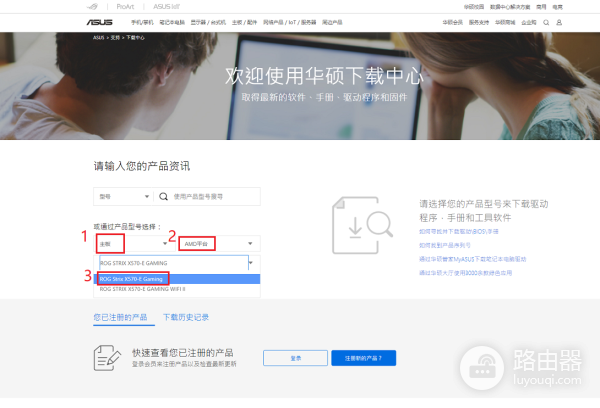Click the 登录 login button
Screen dimensions: 600x408
[x=295, y=357]
